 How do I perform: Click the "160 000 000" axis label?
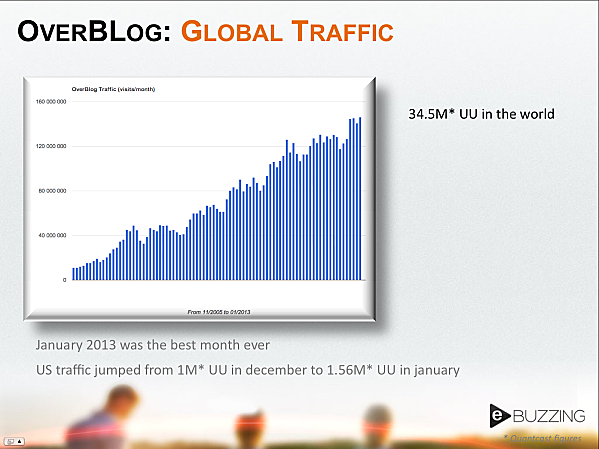[51, 102]
